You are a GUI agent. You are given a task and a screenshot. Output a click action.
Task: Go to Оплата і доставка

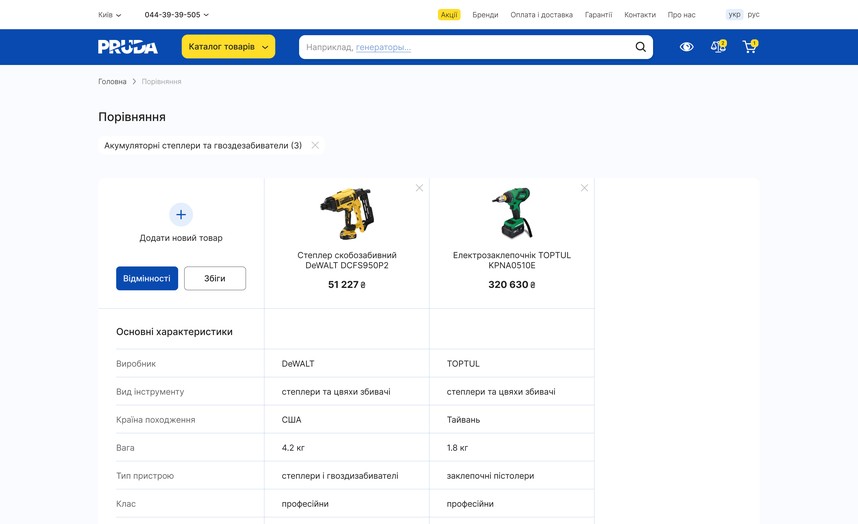pos(541,15)
